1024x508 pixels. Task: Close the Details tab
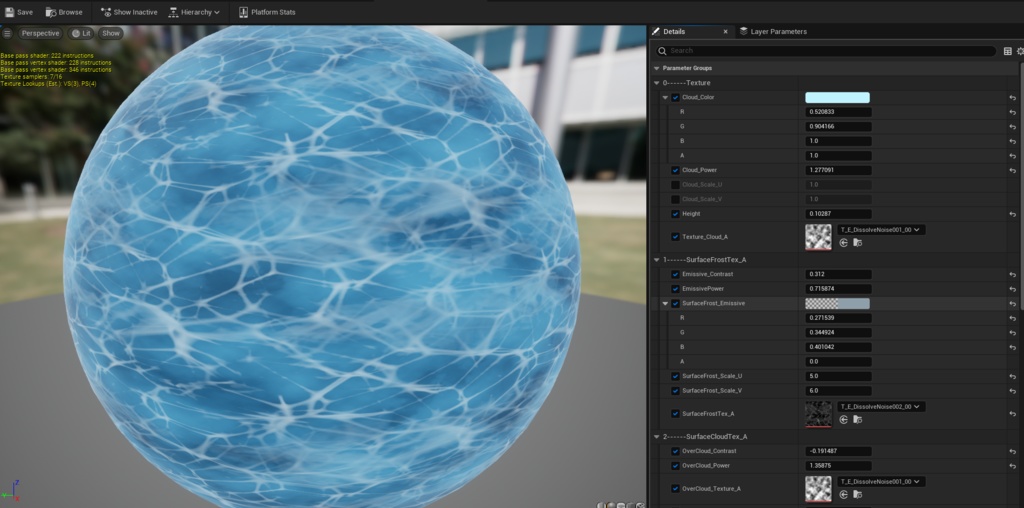[725, 31]
